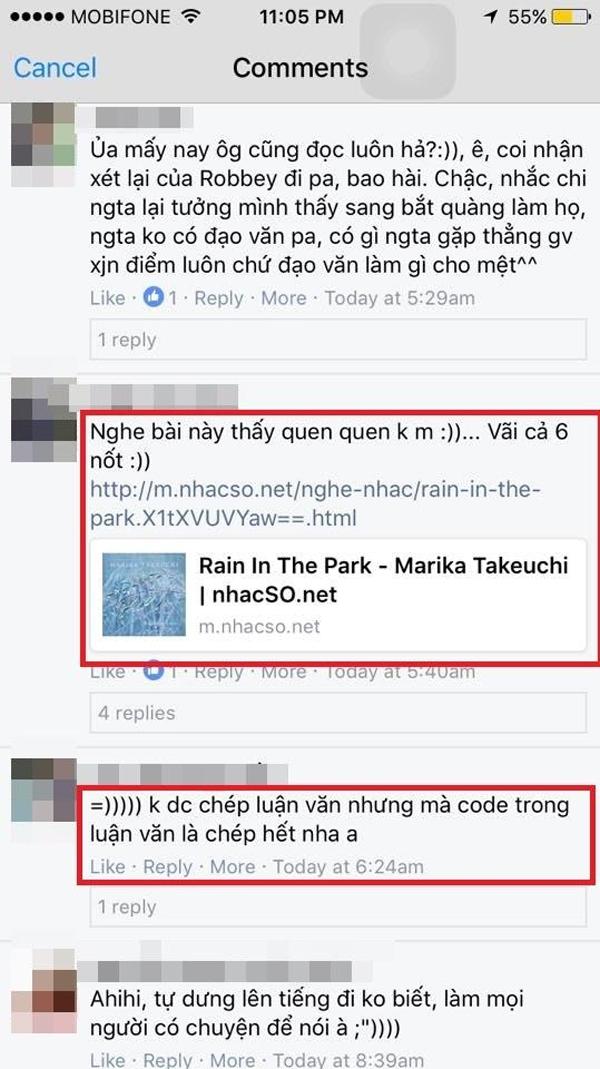This screenshot has width=600, height=1069.
Task: Expand the 4 replies thread
Action: coord(338,713)
